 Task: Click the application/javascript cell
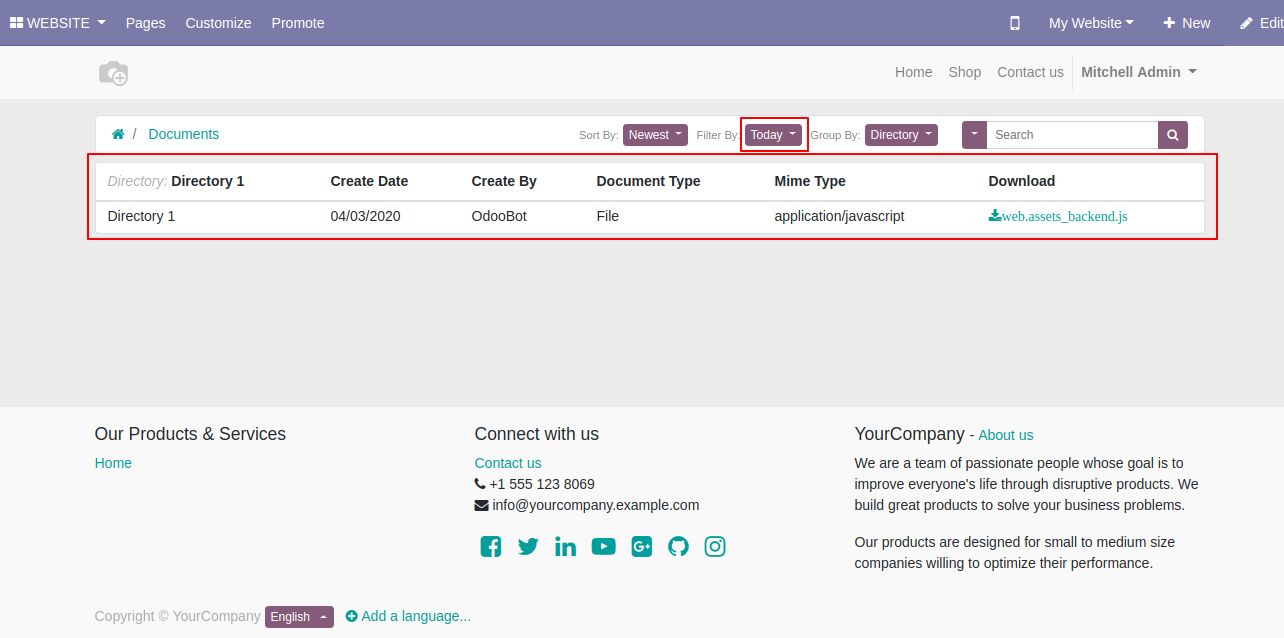tap(840, 216)
